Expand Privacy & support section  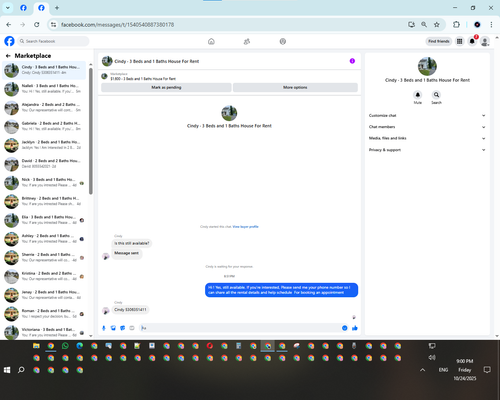[427, 150]
